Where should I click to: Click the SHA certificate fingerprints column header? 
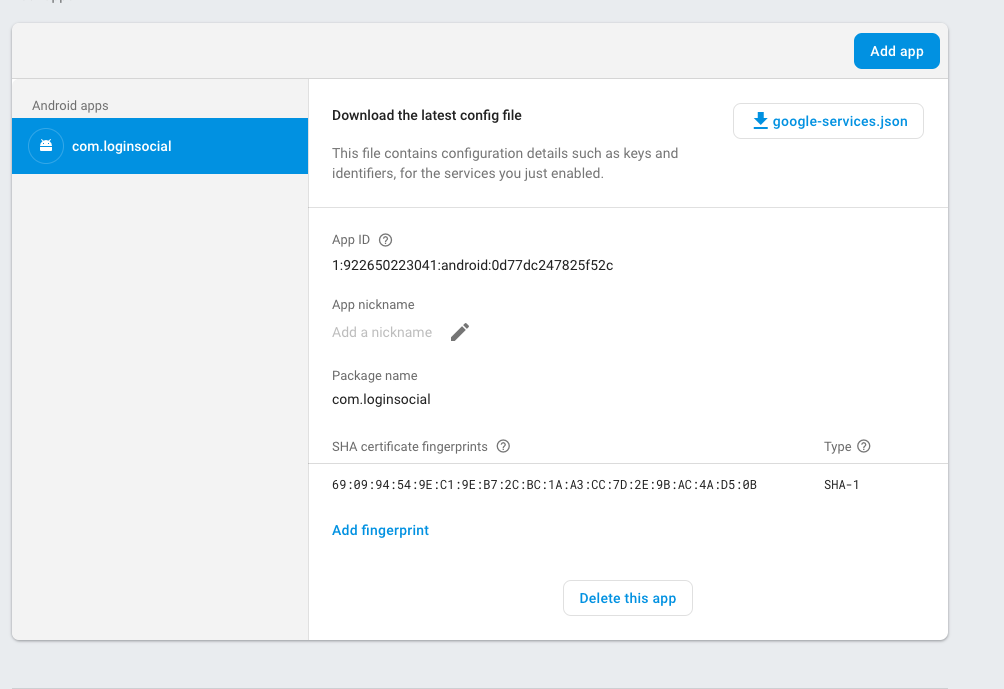(x=411, y=446)
